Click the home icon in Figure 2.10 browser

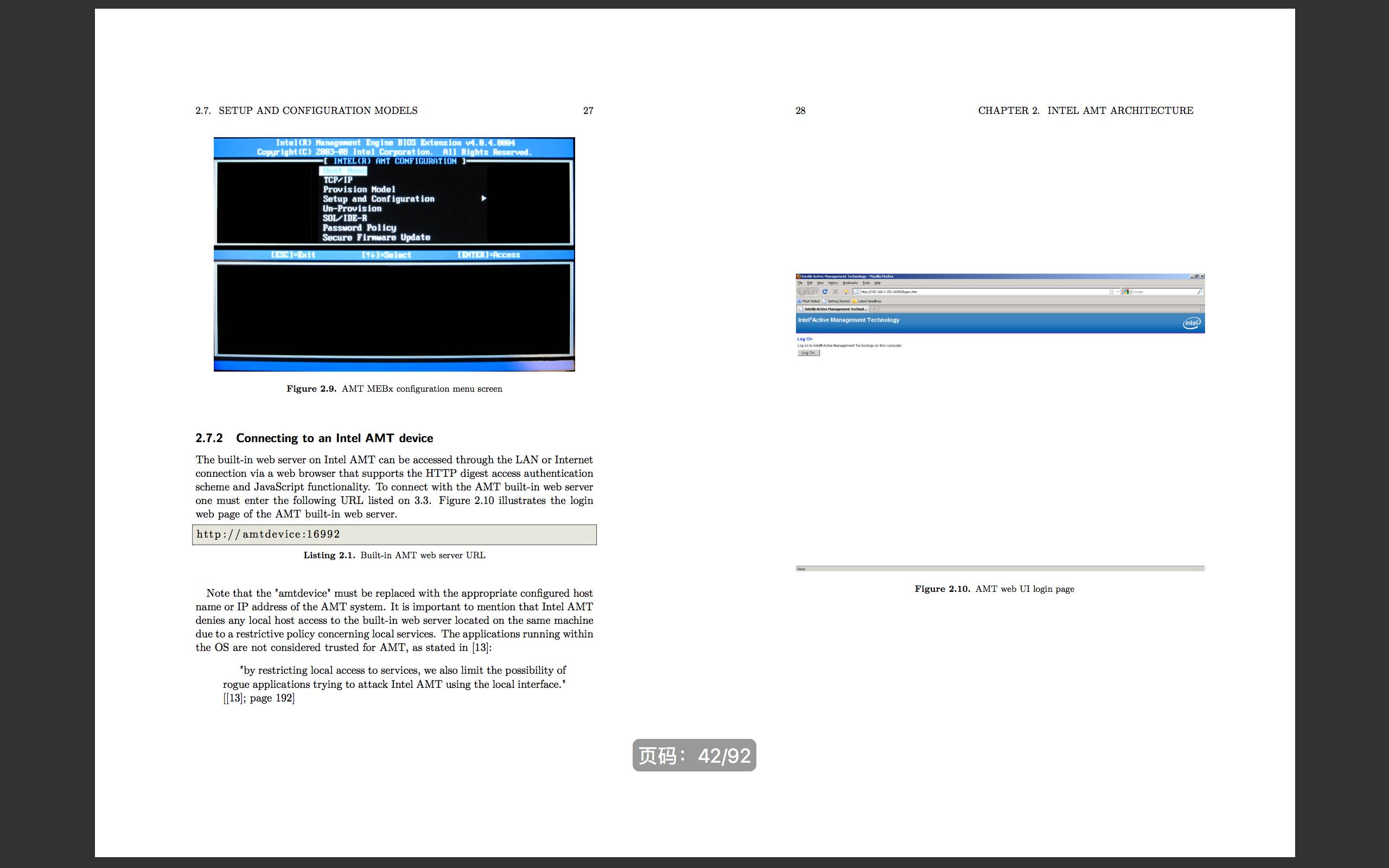coord(846,292)
